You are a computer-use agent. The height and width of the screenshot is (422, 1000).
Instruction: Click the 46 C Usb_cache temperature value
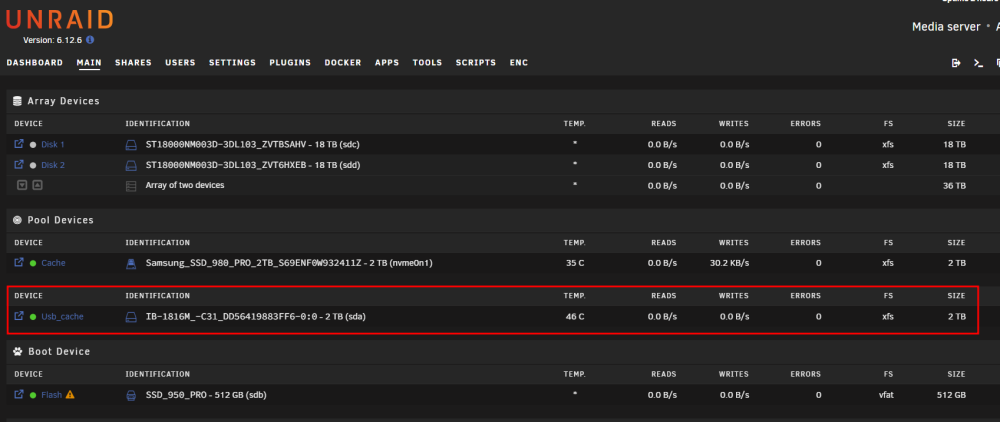pyautogui.click(x=575, y=316)
